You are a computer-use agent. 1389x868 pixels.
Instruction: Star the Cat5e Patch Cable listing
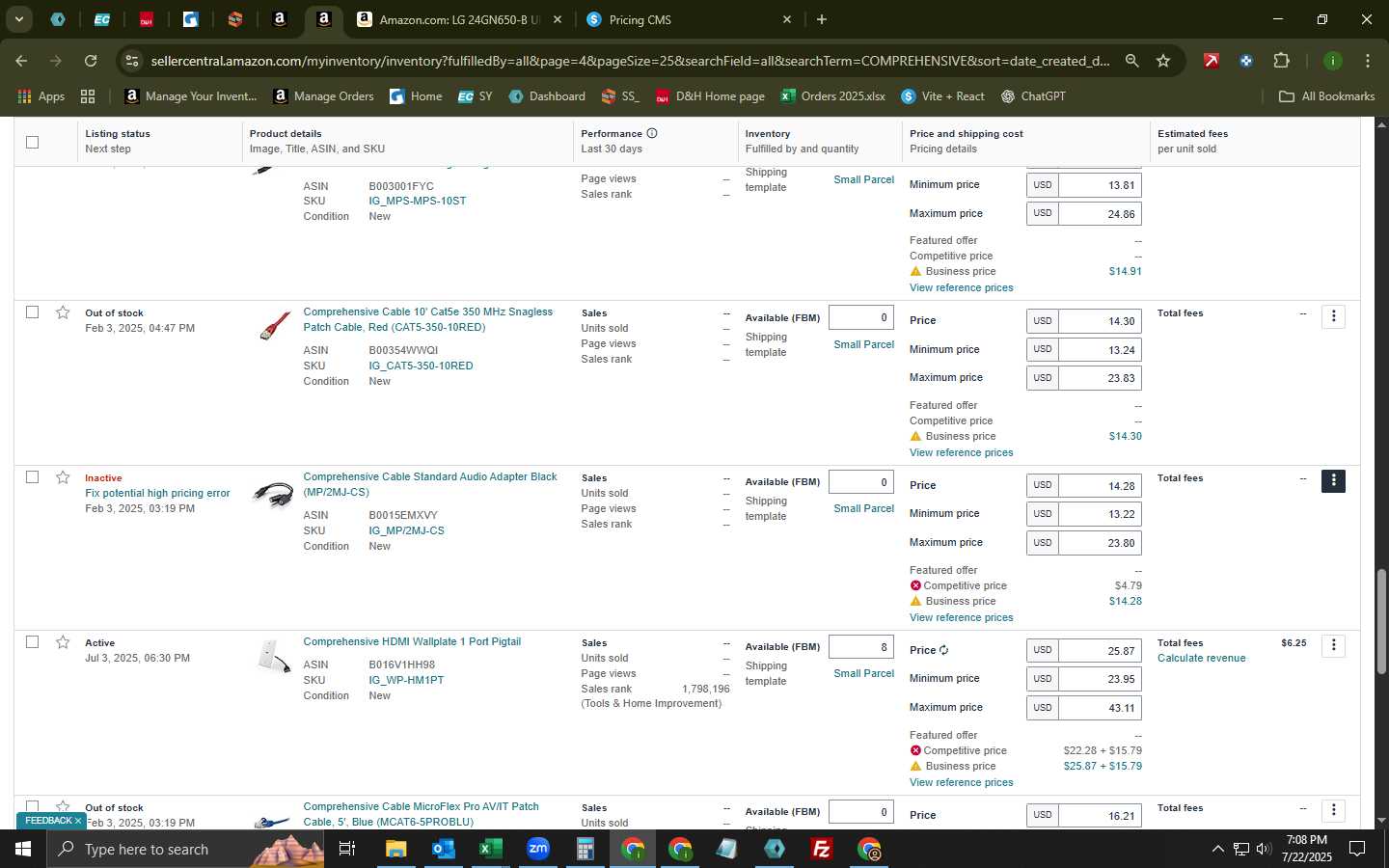[63, 312]
